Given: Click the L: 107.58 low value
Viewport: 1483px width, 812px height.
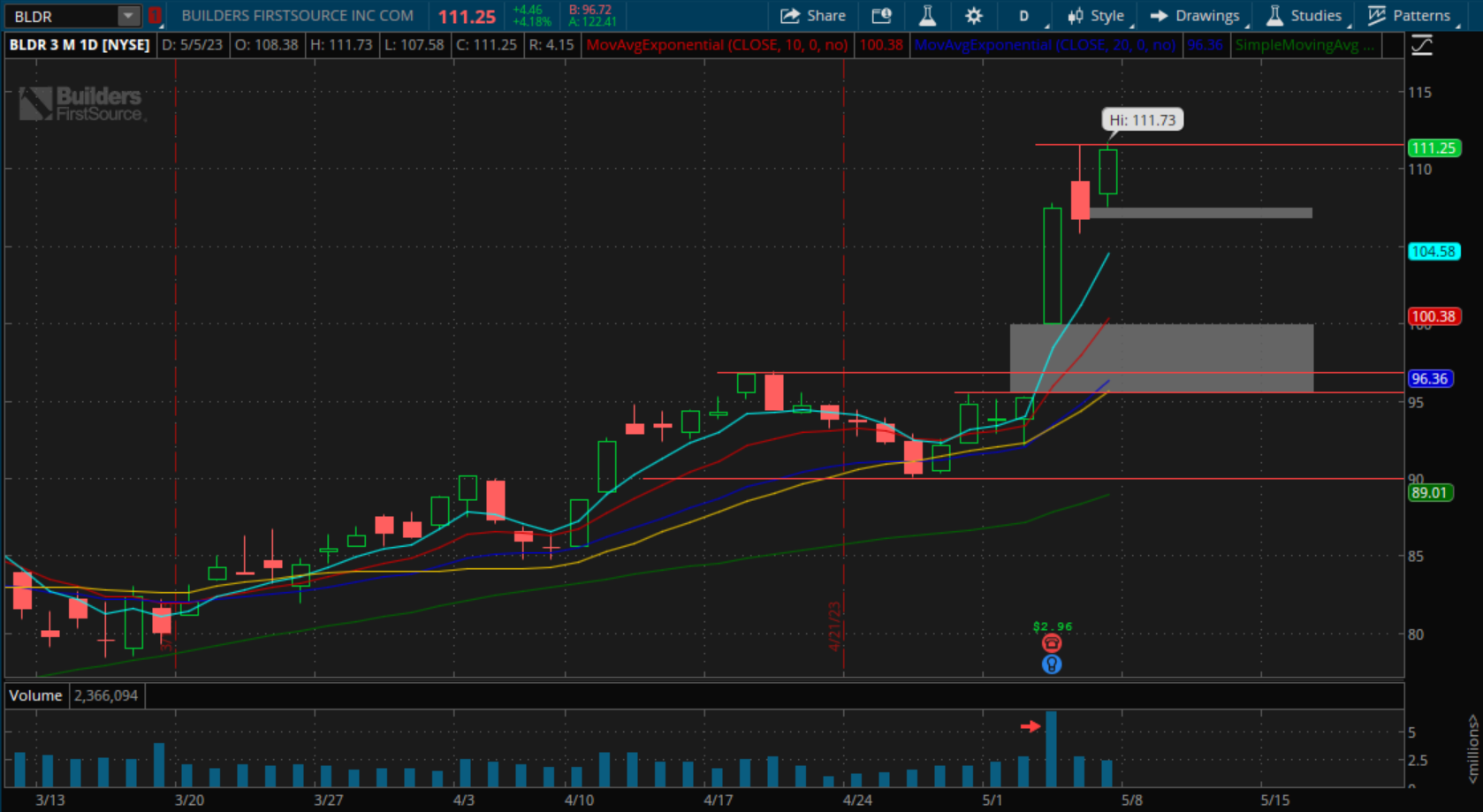Looking at the screenshot, I should (x=414, y=44).
